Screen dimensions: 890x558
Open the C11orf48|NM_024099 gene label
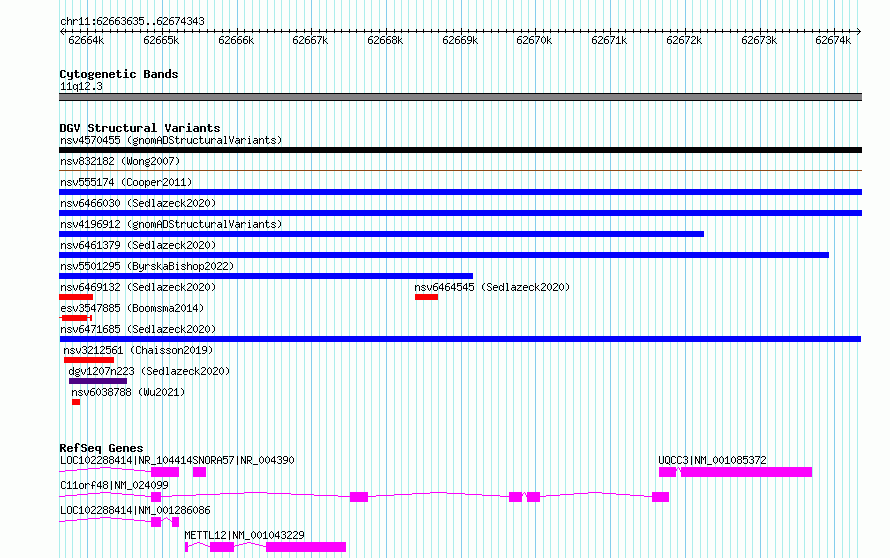click(114, 485)
